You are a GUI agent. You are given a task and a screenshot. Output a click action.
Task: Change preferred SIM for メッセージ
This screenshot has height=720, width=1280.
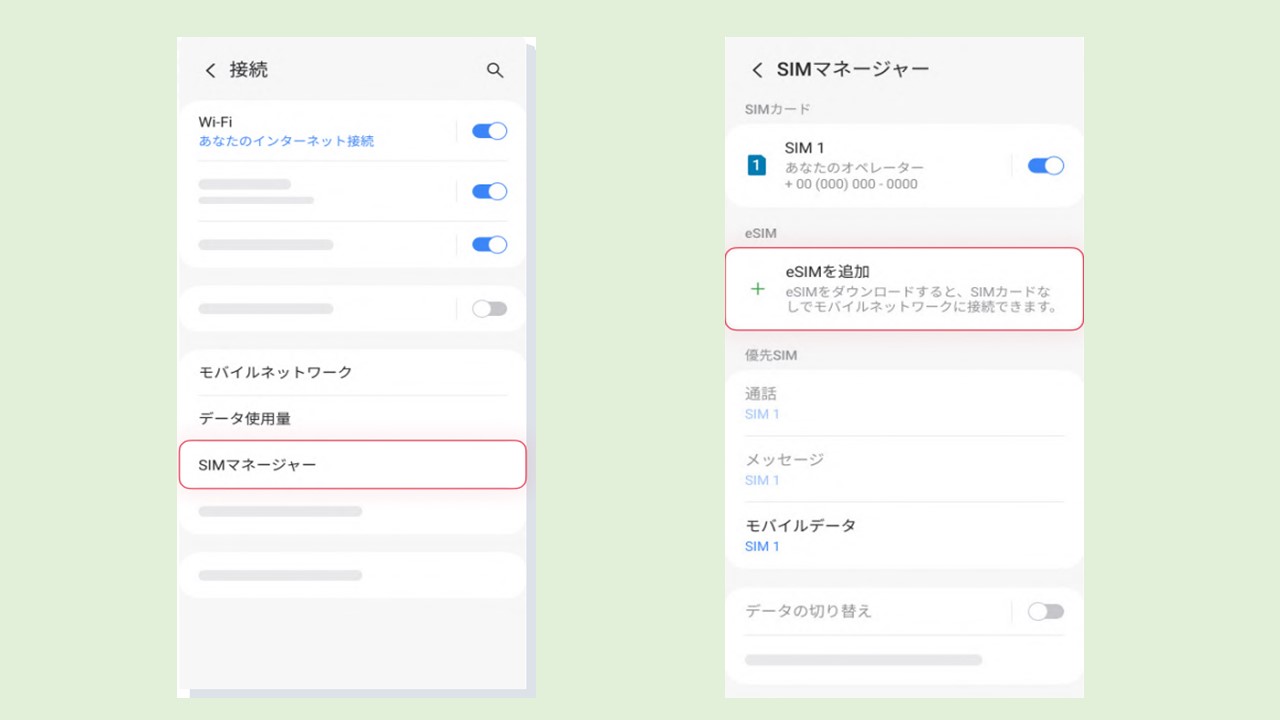pos(904,469)
